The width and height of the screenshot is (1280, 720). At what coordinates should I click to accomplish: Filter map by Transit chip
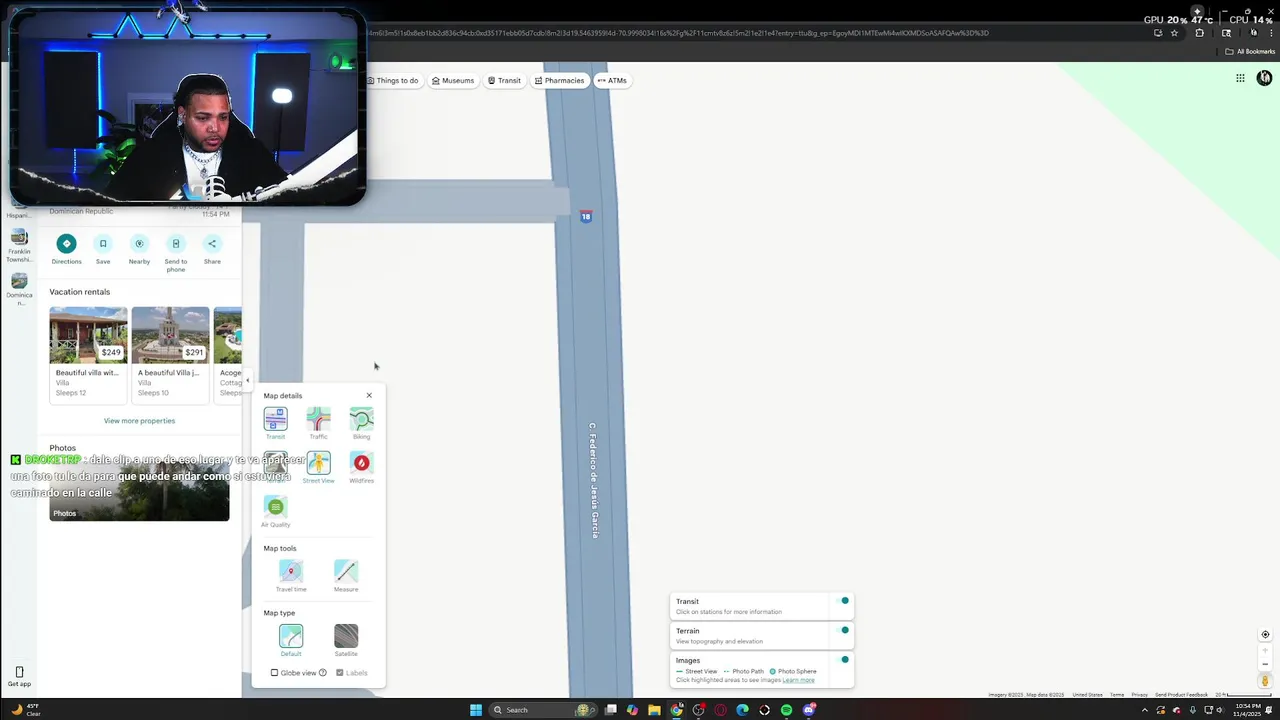coord(504,80)
